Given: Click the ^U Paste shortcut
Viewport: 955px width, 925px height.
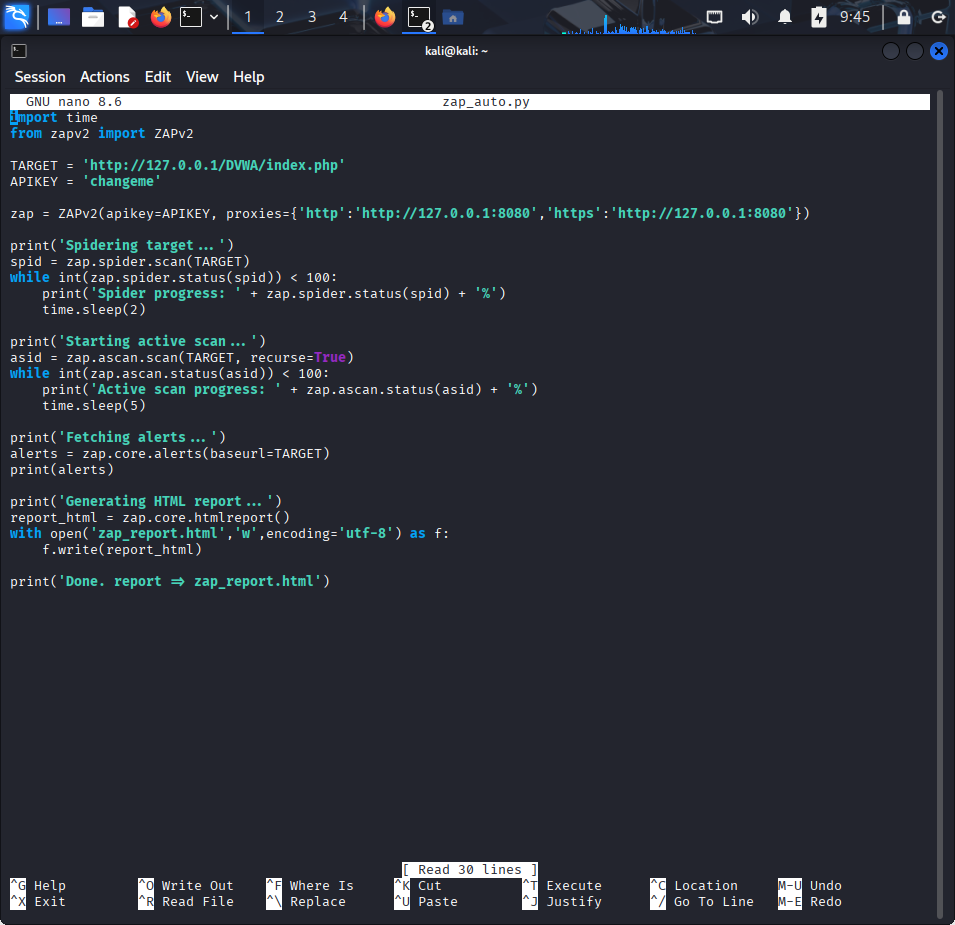Looking at the screenshot, I should (426, 901).
